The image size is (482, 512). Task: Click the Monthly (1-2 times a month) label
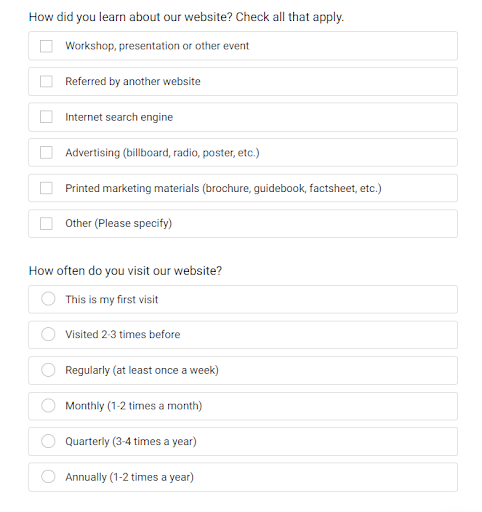coord(134,406)
